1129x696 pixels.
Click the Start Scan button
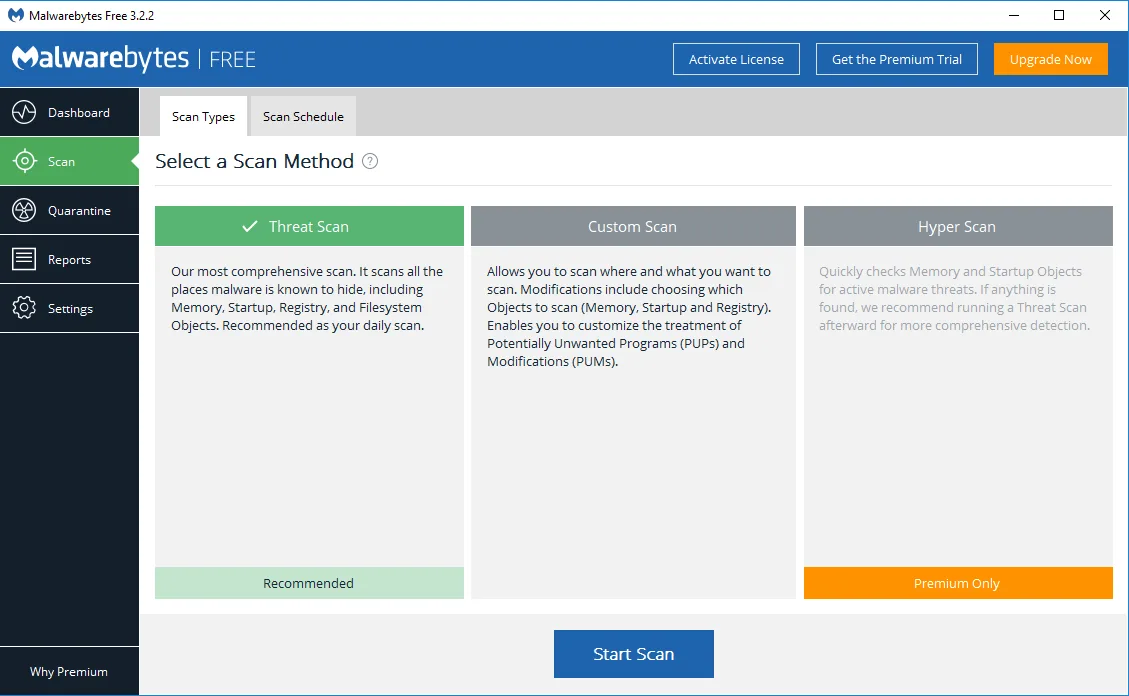click(x=634, y=654)
